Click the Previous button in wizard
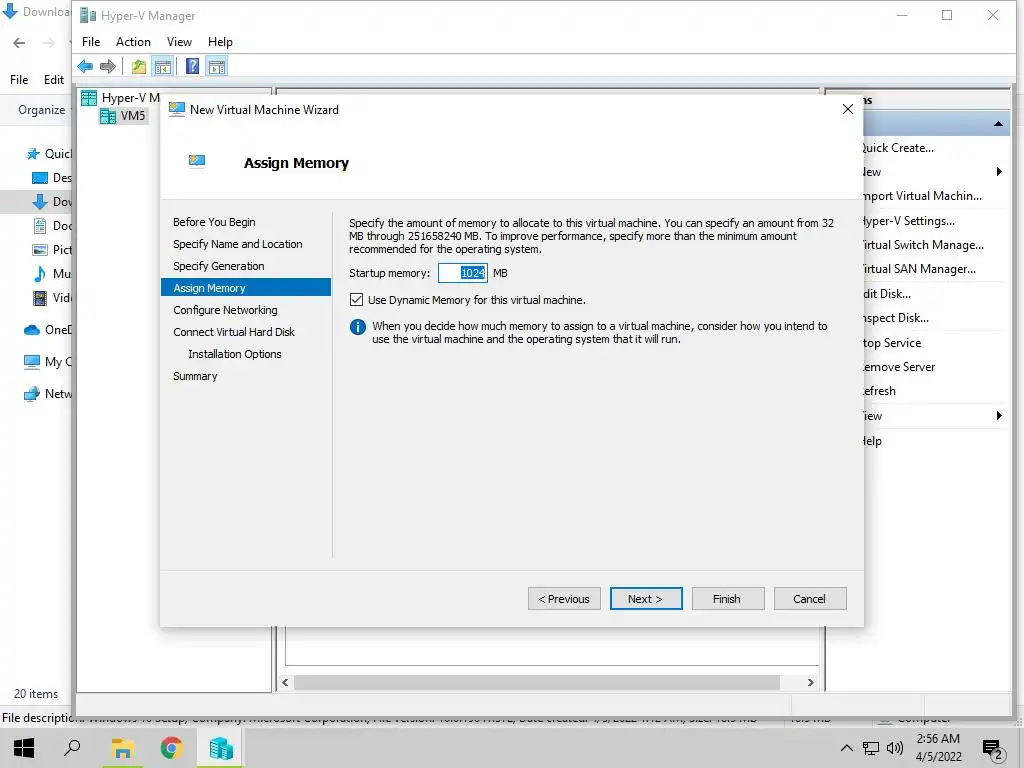 (564, 599)
